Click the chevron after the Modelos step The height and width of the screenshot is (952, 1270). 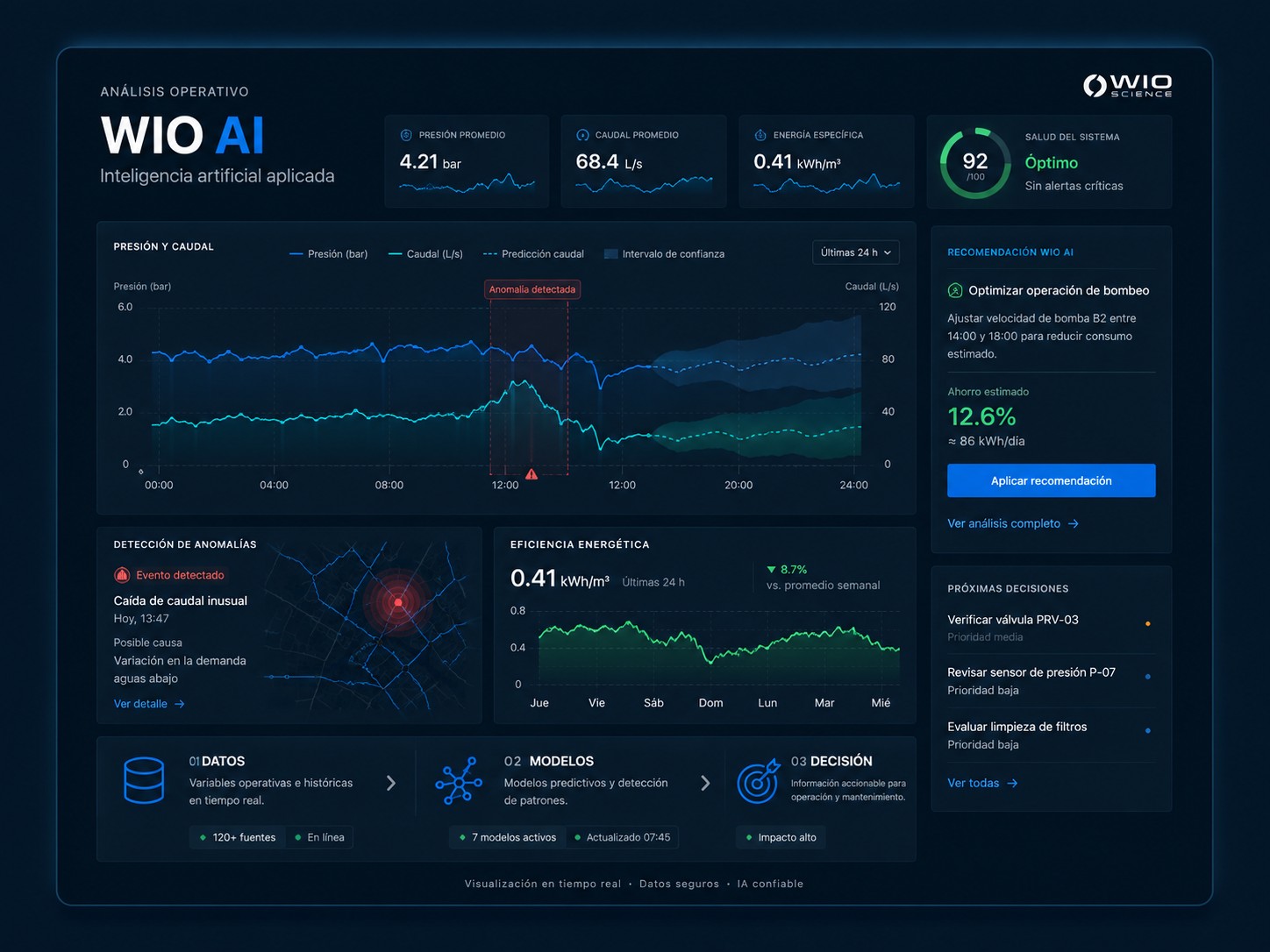point(705,783)
